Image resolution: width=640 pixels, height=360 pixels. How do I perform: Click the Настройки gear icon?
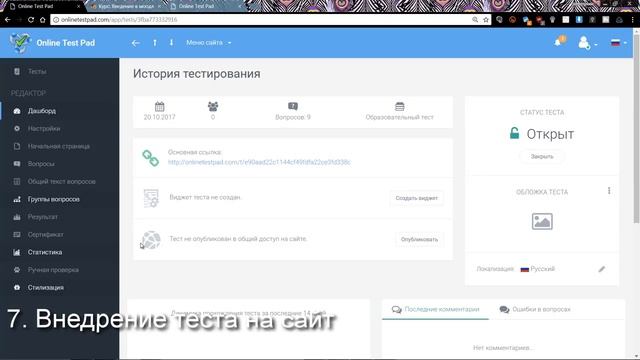[17, 129]
